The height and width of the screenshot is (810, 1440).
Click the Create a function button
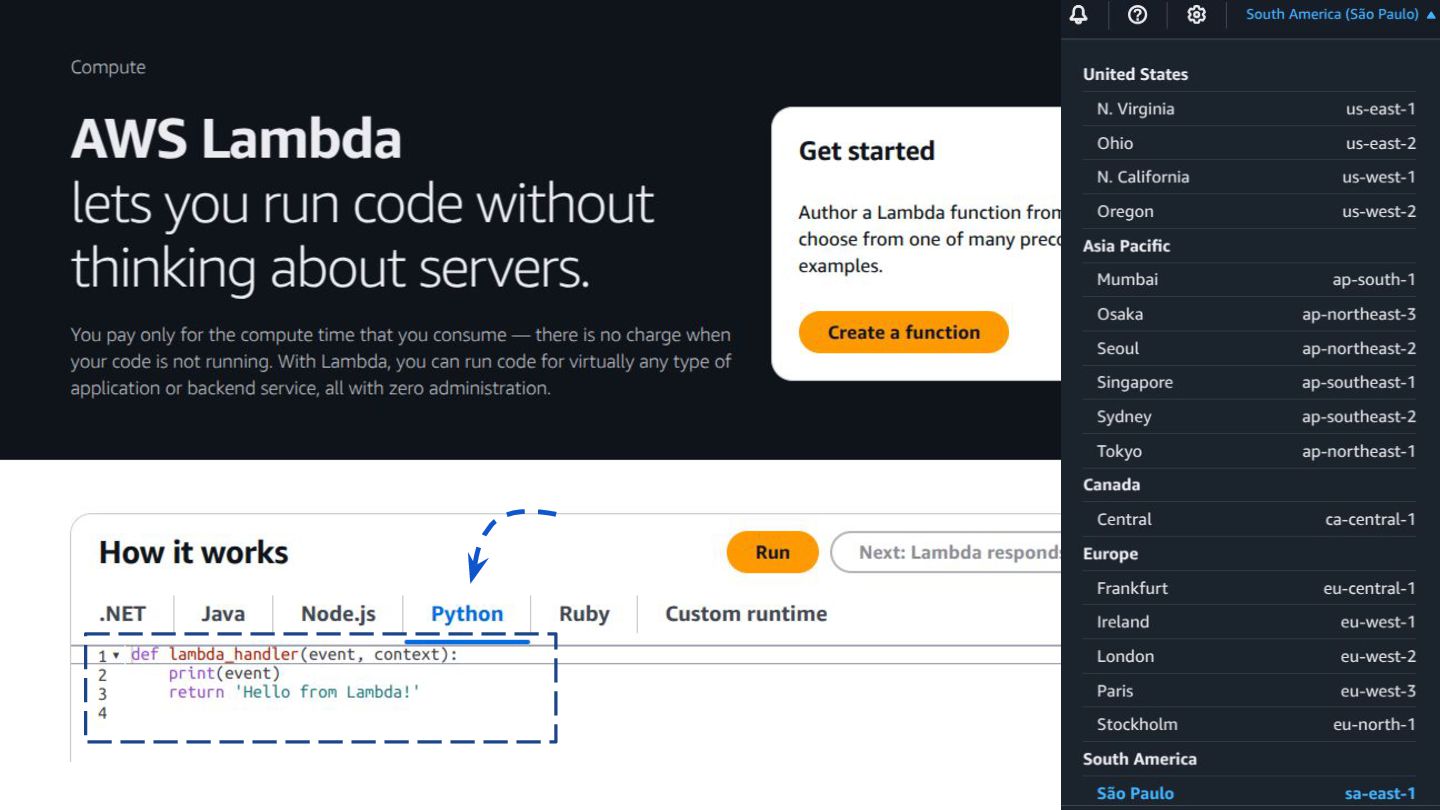pos(904,332)
